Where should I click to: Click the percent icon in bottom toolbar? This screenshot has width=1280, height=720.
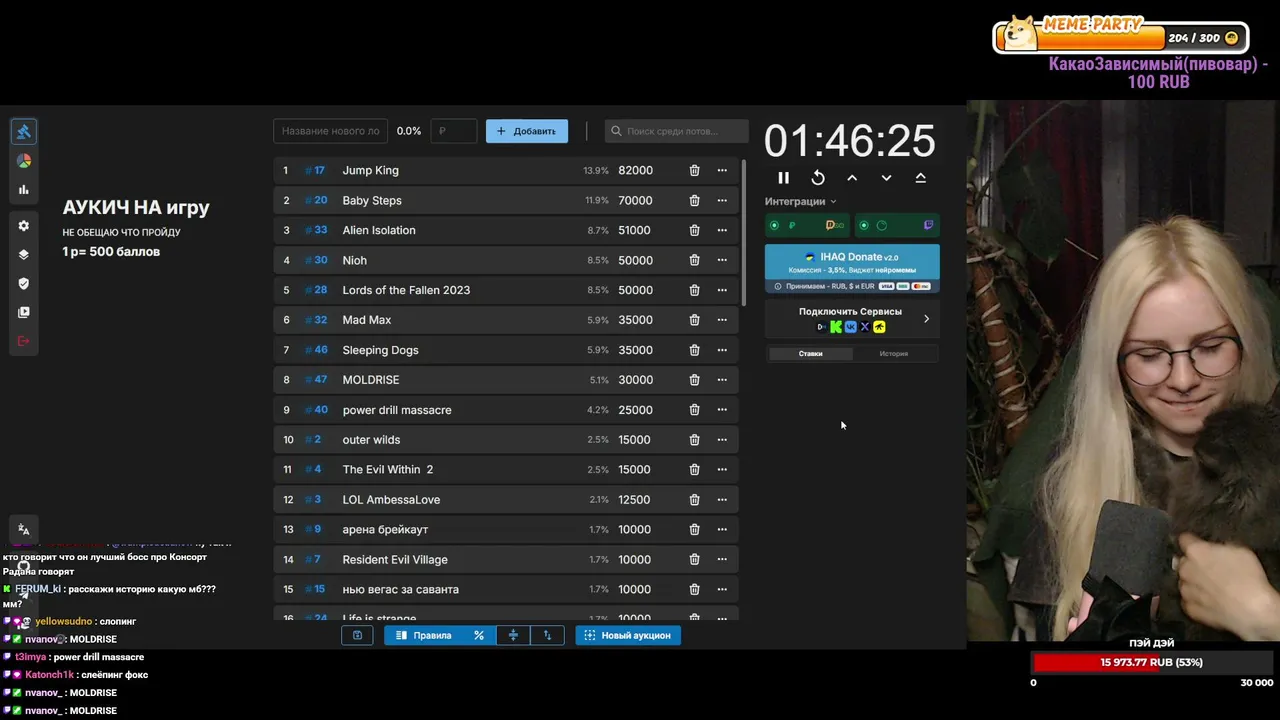(479, 635)
